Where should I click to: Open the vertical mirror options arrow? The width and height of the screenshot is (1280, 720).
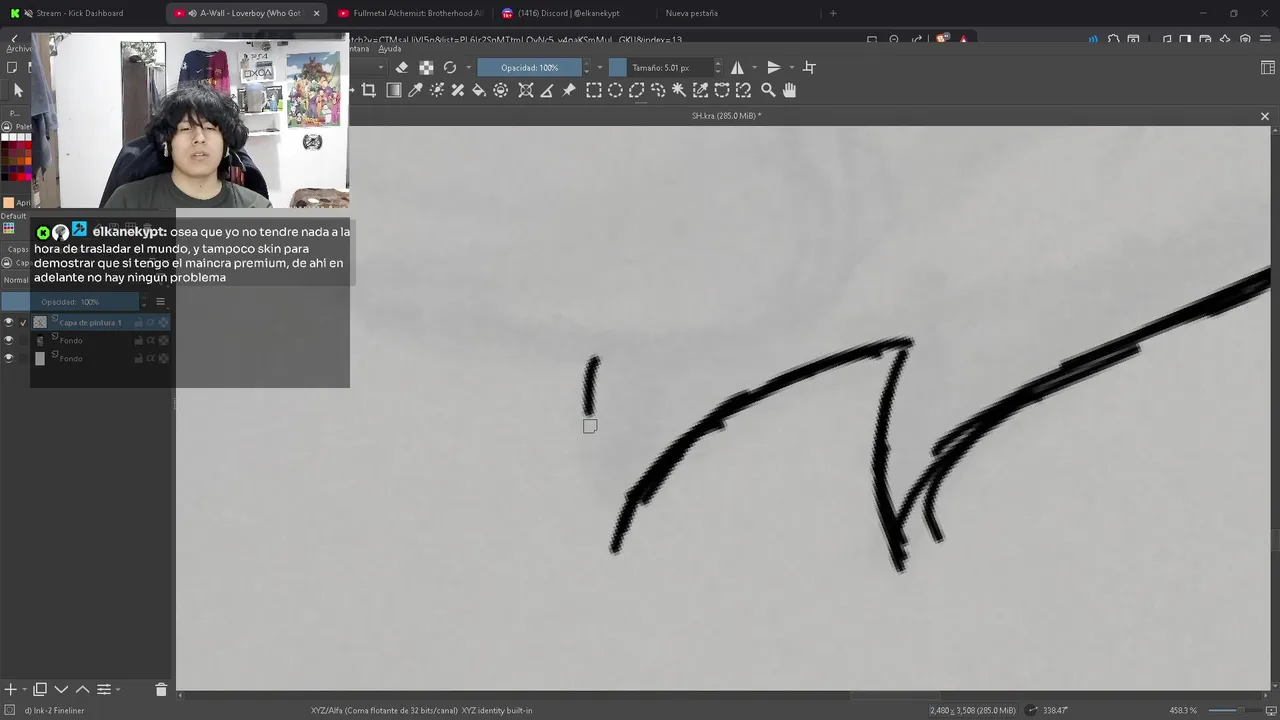coord(790,67)
